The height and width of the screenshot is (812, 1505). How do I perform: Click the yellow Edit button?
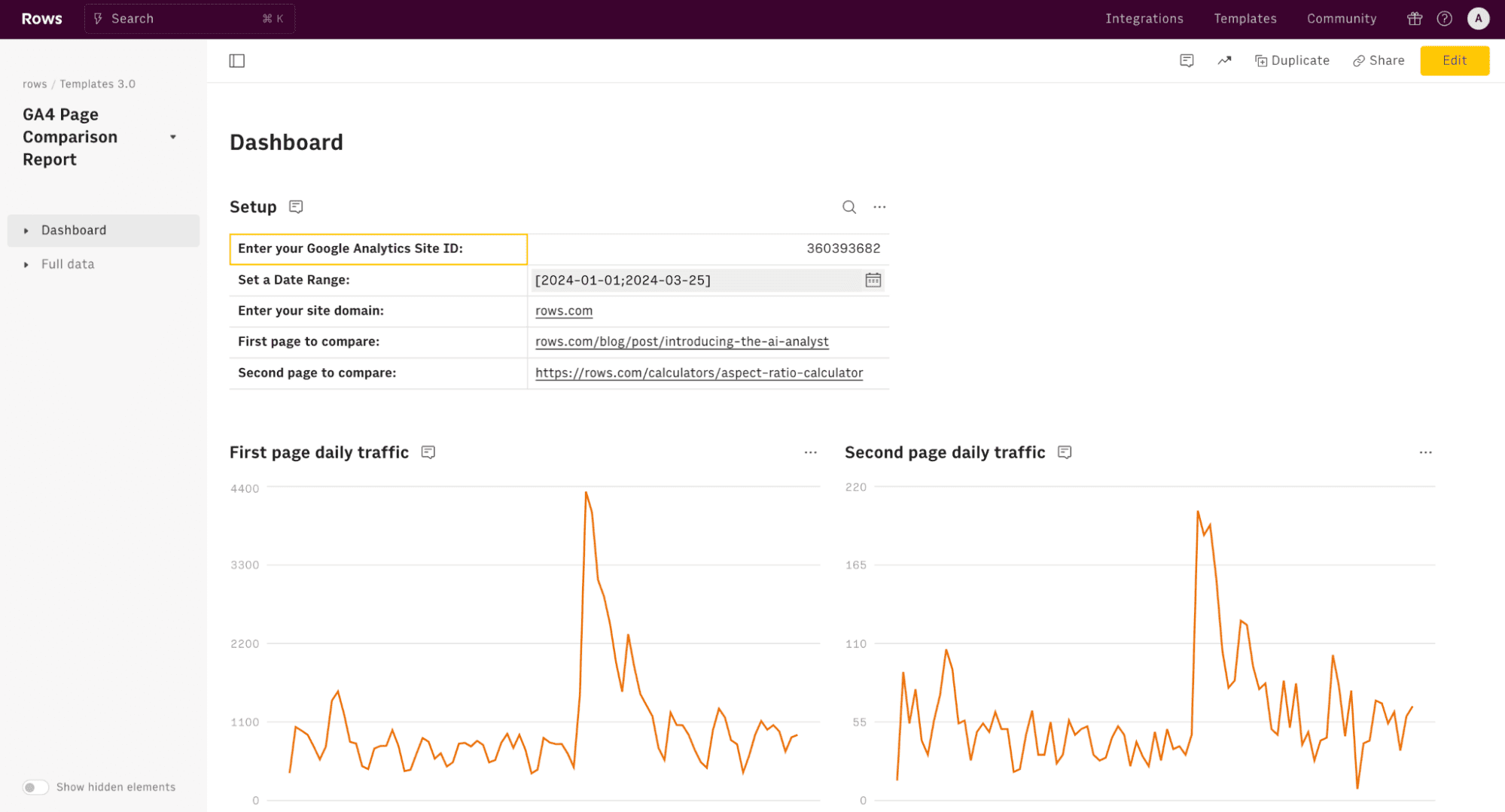(1455, 61)
